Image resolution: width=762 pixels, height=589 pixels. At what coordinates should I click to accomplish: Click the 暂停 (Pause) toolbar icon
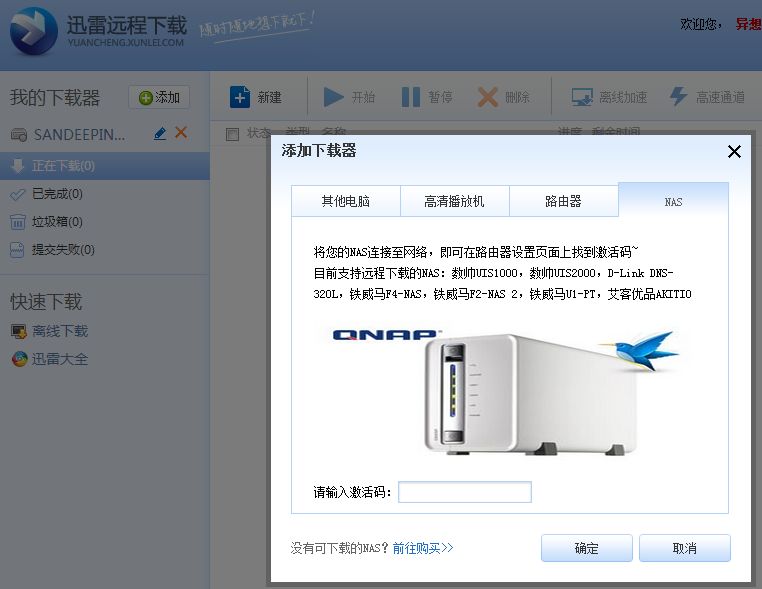(x=411, y=97)
